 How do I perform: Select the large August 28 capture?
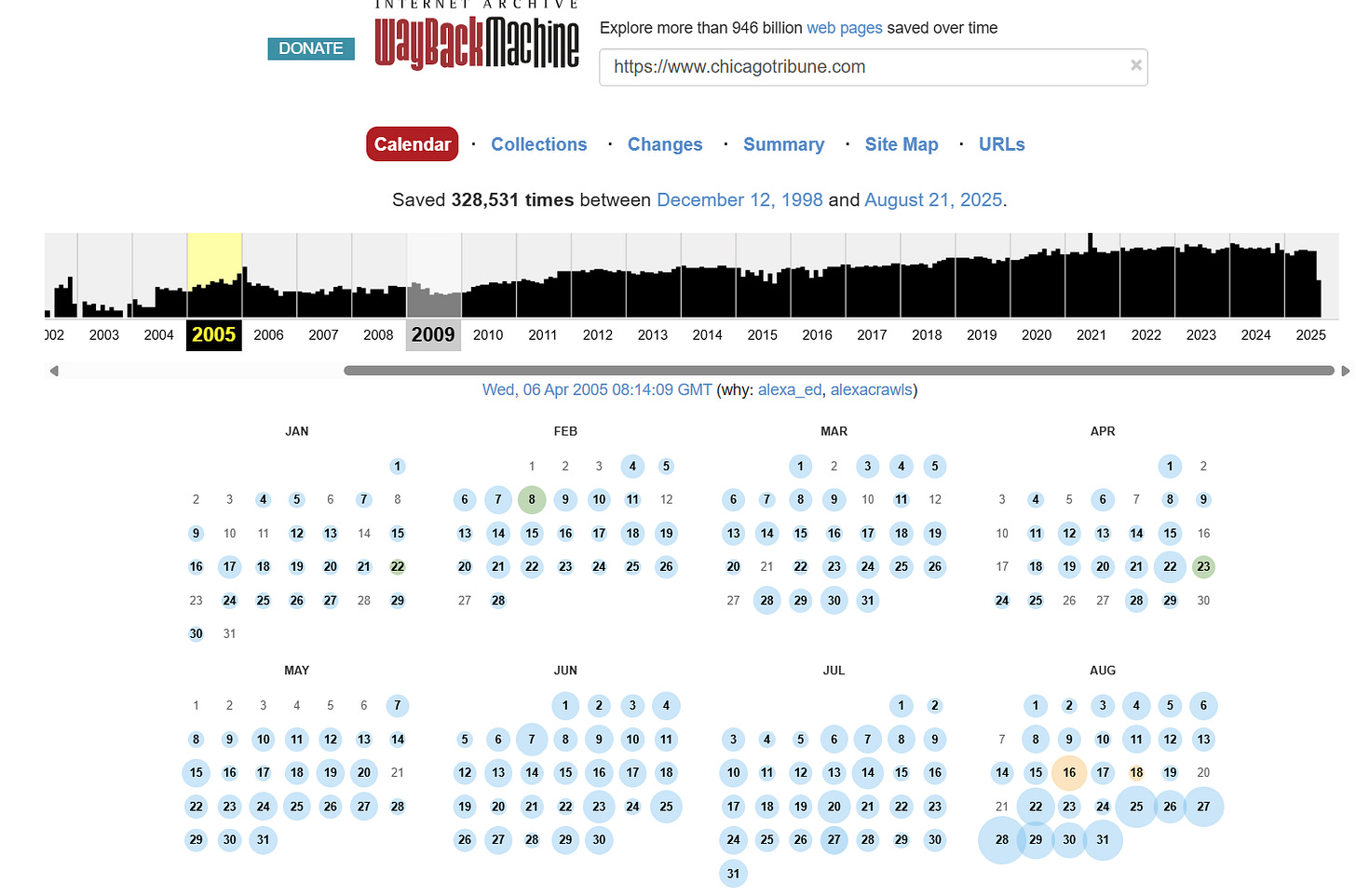pos(1002,840)
